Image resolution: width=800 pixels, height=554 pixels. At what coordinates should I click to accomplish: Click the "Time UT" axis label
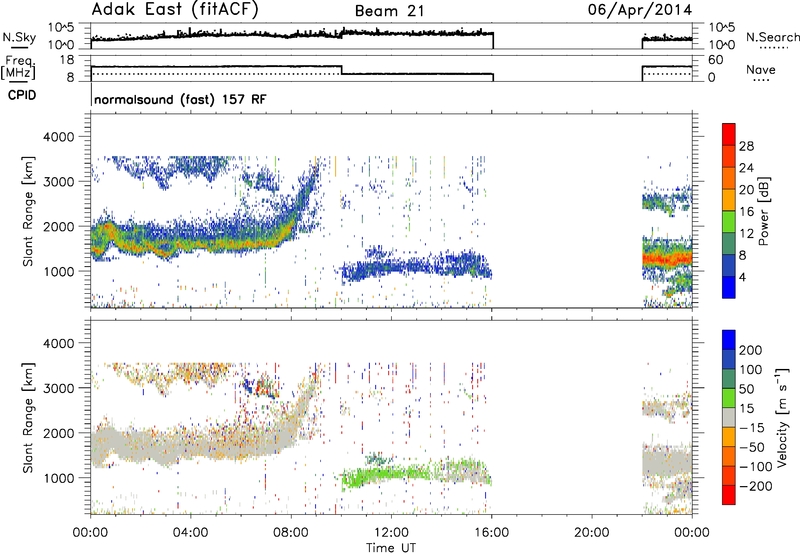391,547
